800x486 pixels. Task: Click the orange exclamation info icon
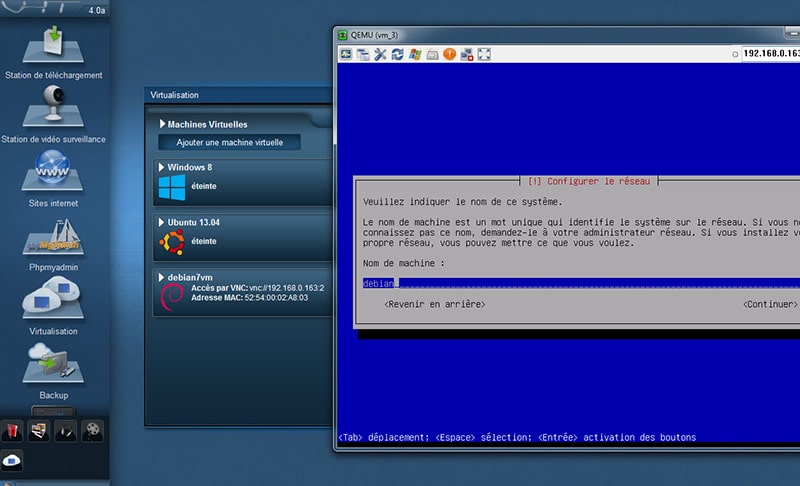449,54
